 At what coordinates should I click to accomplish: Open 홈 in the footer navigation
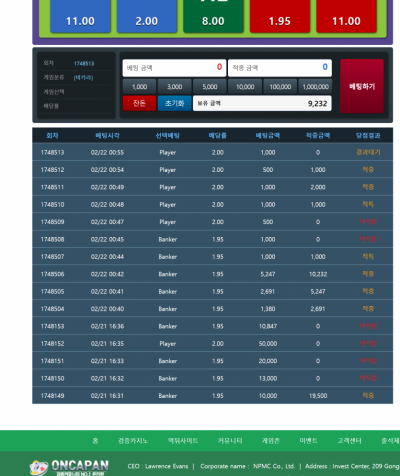click(x=95, y=441)
